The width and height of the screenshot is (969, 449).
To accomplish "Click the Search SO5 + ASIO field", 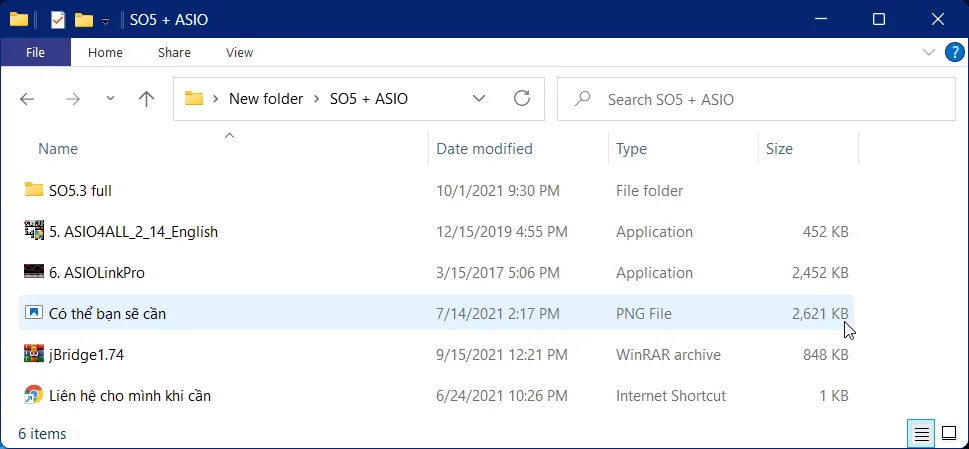I will point(756,99).
